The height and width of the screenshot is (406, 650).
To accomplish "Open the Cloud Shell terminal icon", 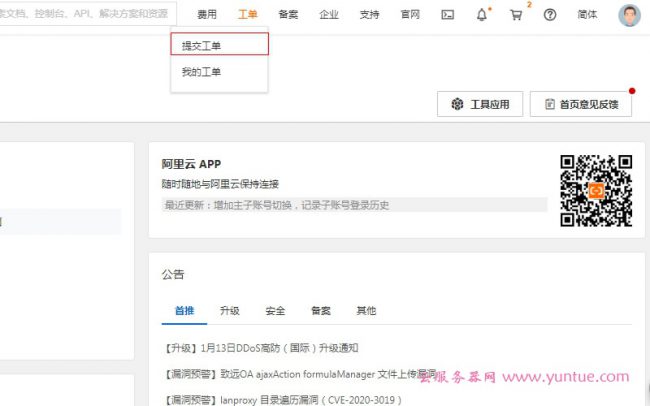I will pyautogui.click(x=448, y=15).
